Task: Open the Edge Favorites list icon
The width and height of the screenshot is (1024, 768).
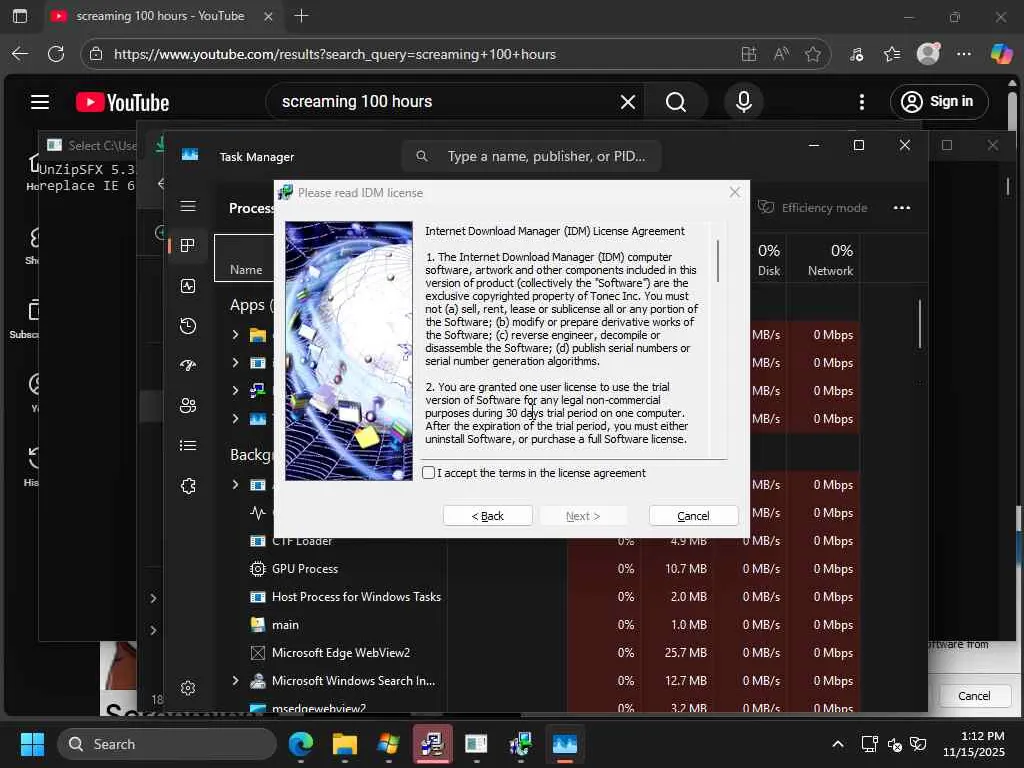Action: (x=892, y=54)
